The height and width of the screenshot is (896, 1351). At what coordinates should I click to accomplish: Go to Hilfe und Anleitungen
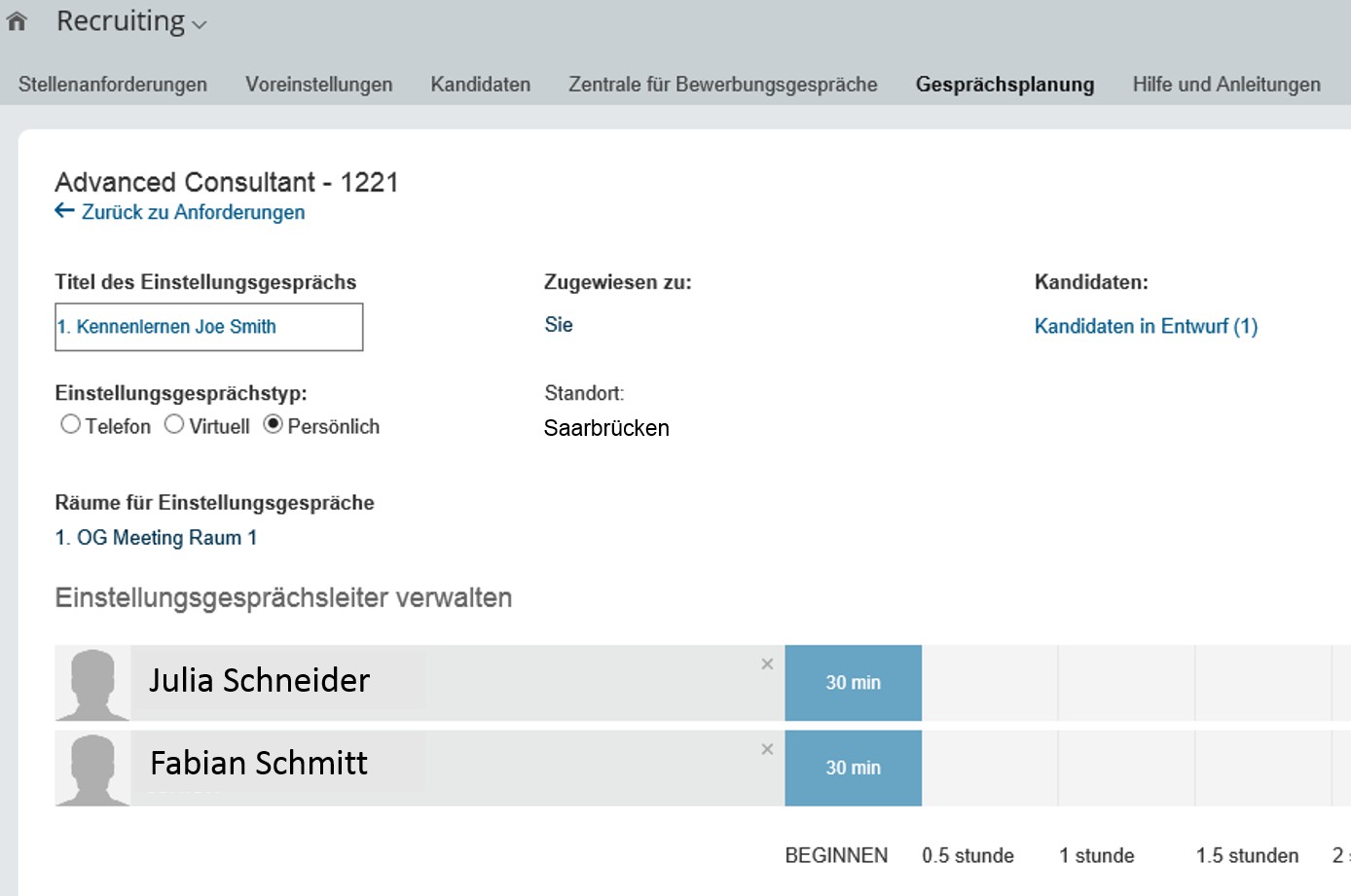[x=1226, y=85]
